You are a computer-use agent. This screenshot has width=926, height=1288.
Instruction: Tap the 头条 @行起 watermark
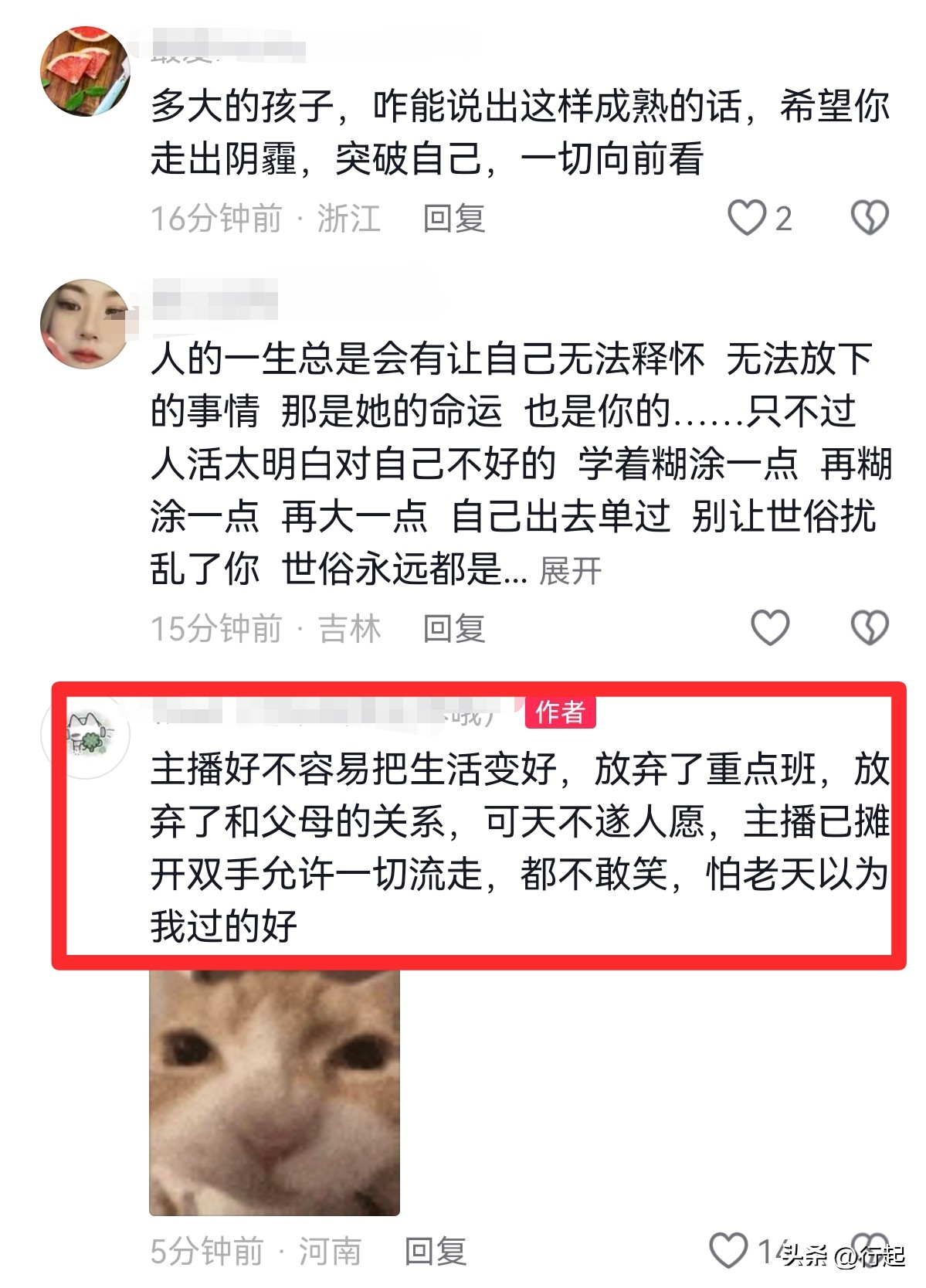(x=843, y=1256)
